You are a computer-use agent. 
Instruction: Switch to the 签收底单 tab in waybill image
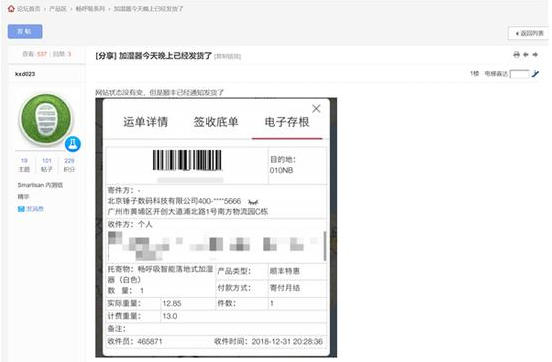click(216, 122)
